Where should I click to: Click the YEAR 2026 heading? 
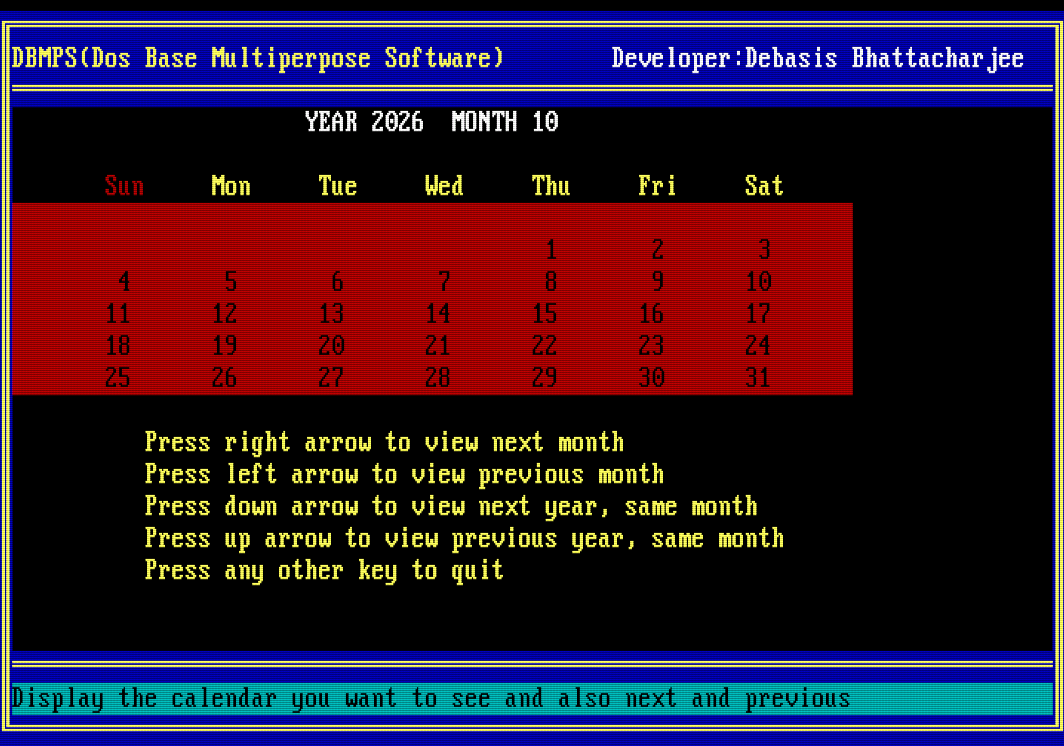coord(364,122)
